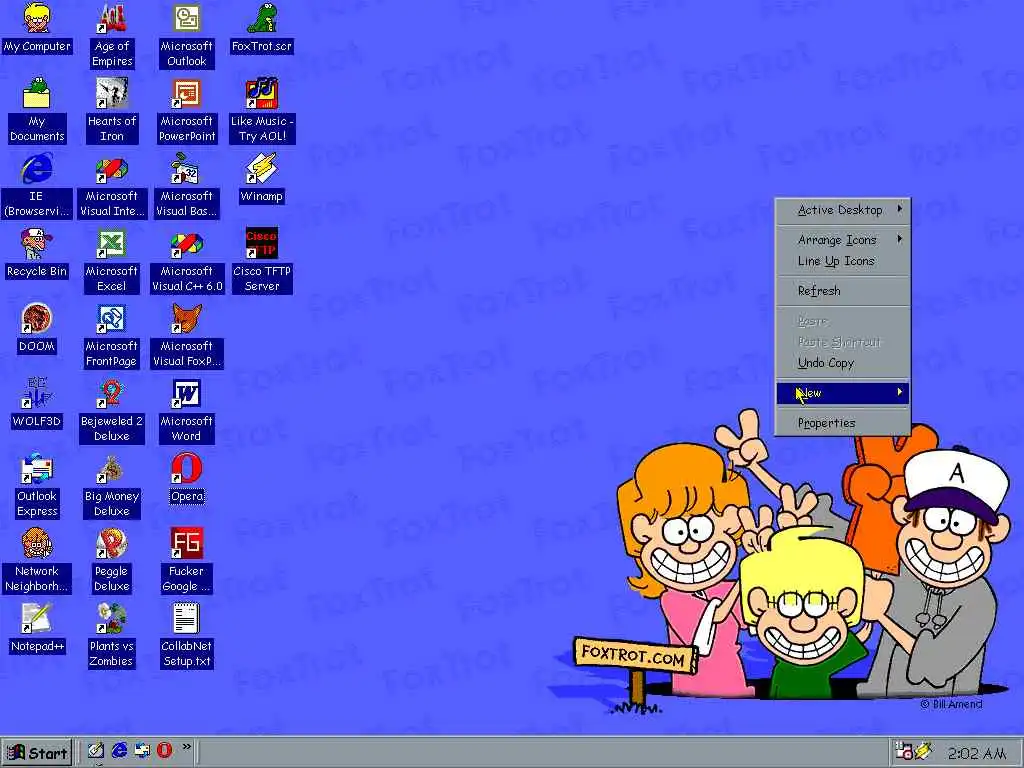The height and width of the screenshot is (768, 1024).
Task: Select the Bejeweled 2 Deluxe shortcut
Action: pos(112,410)
